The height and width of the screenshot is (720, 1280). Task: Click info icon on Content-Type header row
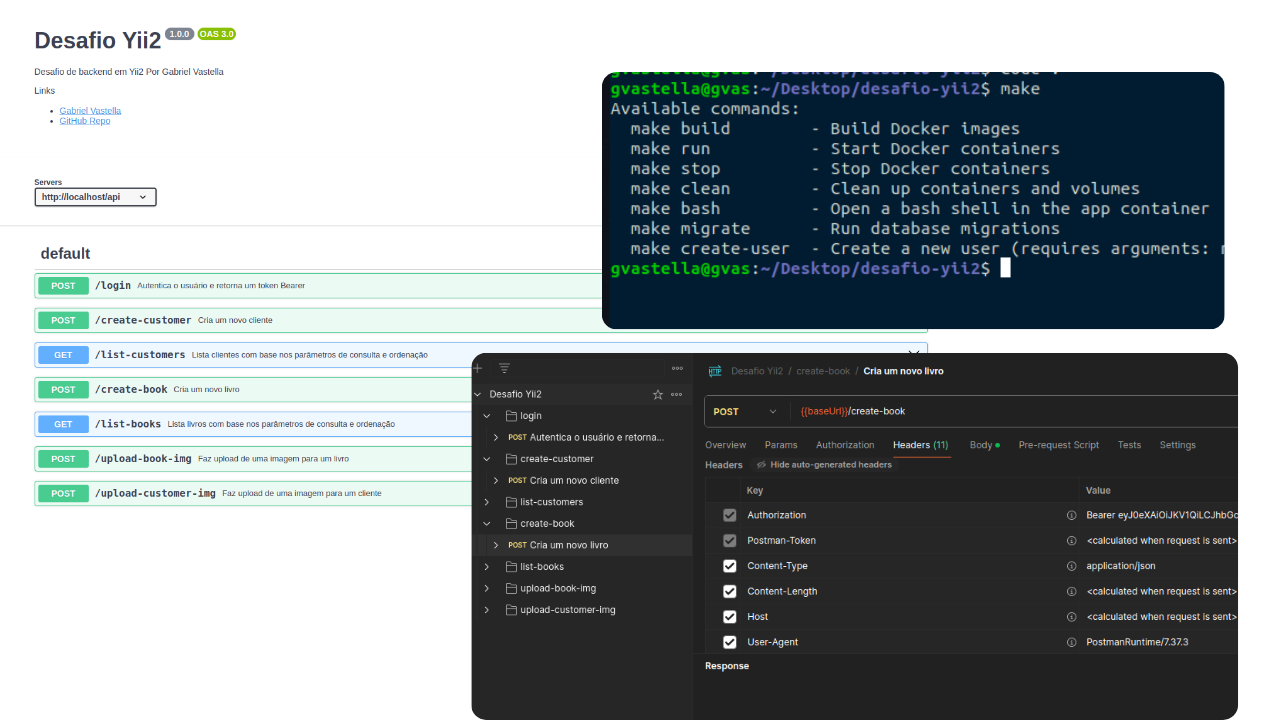coord(1071,566)
